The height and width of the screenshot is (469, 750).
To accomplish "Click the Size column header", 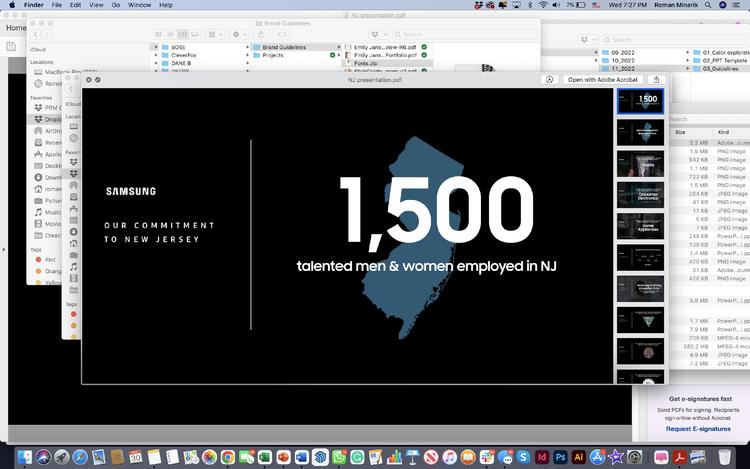I will coord(680,132).
